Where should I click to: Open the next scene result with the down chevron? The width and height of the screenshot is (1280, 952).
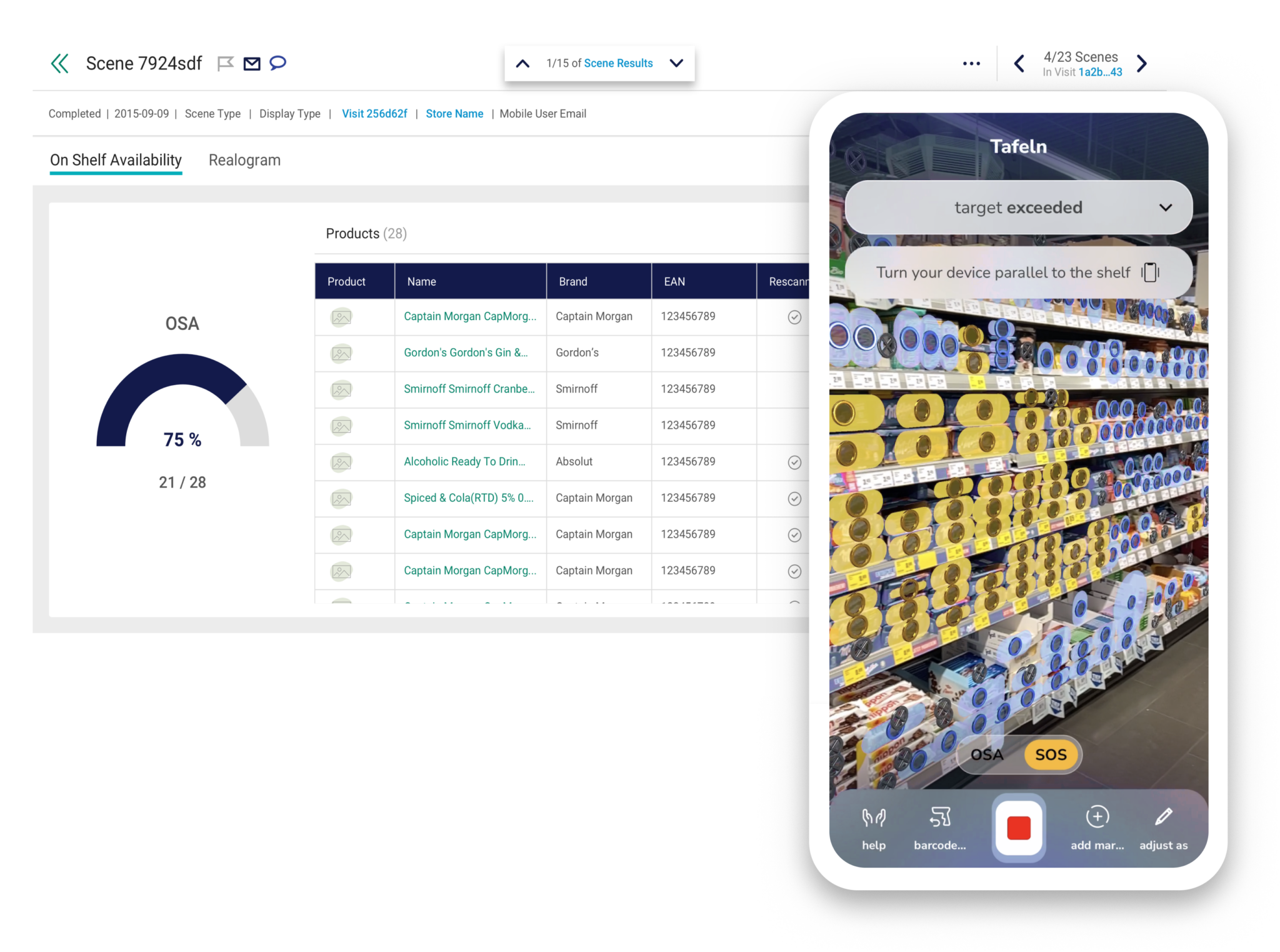(x=676, y=63)
